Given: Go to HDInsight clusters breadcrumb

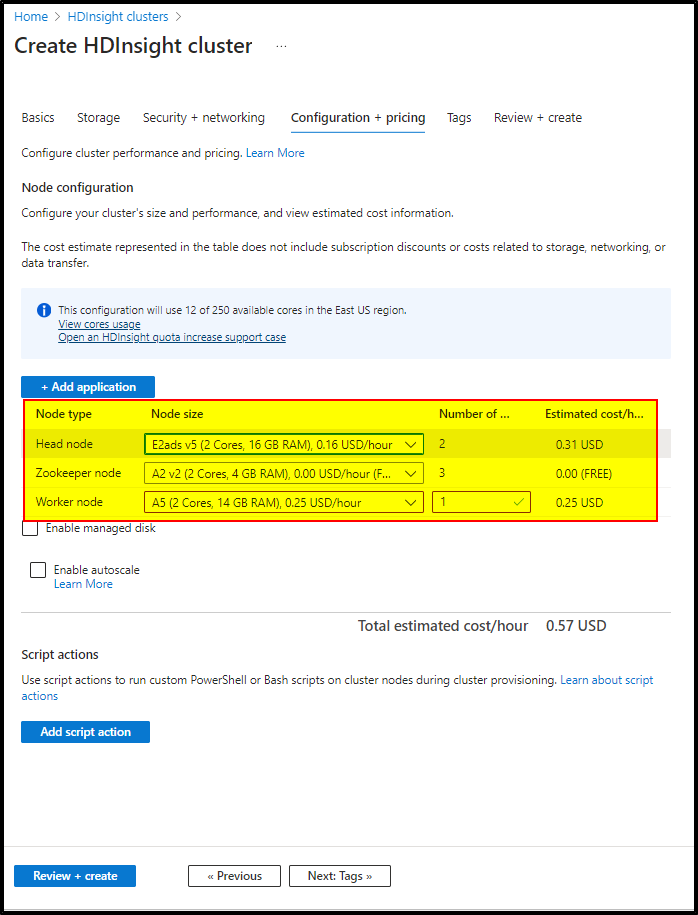Looking at the screenshot, I should click(x=118, y=16).
